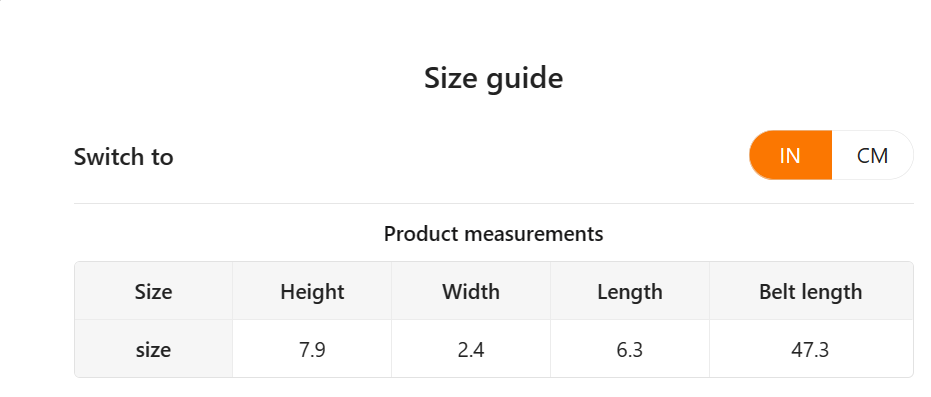This screenshot has width=931, height=397.
Task: Click the 2.4 width value
Action: click(471, 350)
